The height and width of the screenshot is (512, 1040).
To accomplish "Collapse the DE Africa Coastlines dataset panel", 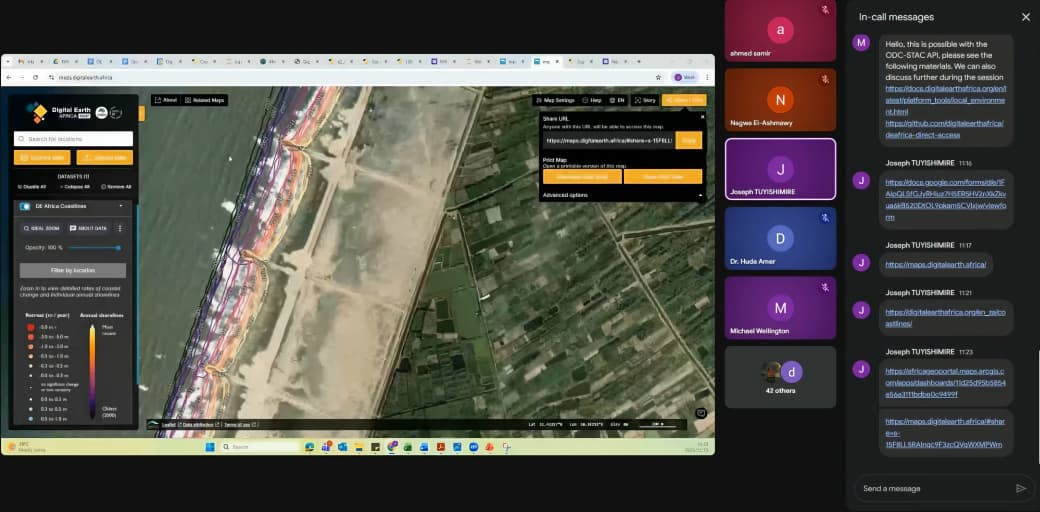I will pyautogui.click(x=121, y=206).
